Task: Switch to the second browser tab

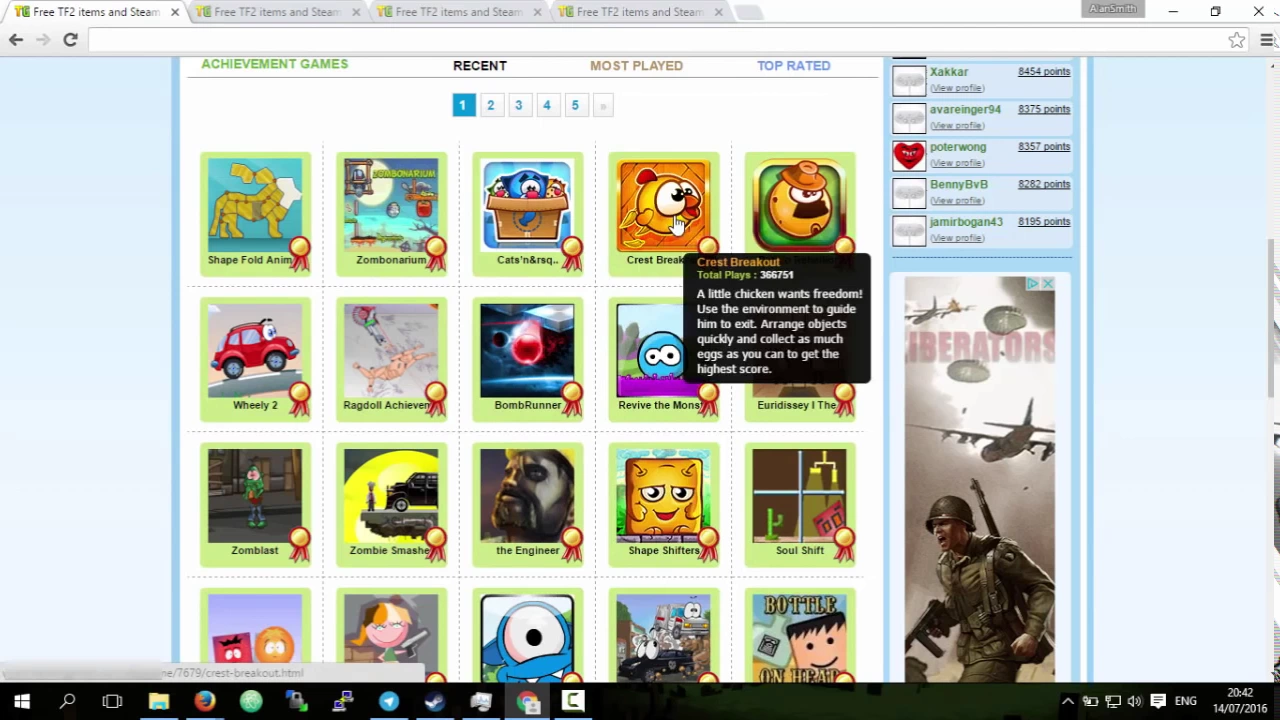Action: [275, 12]
